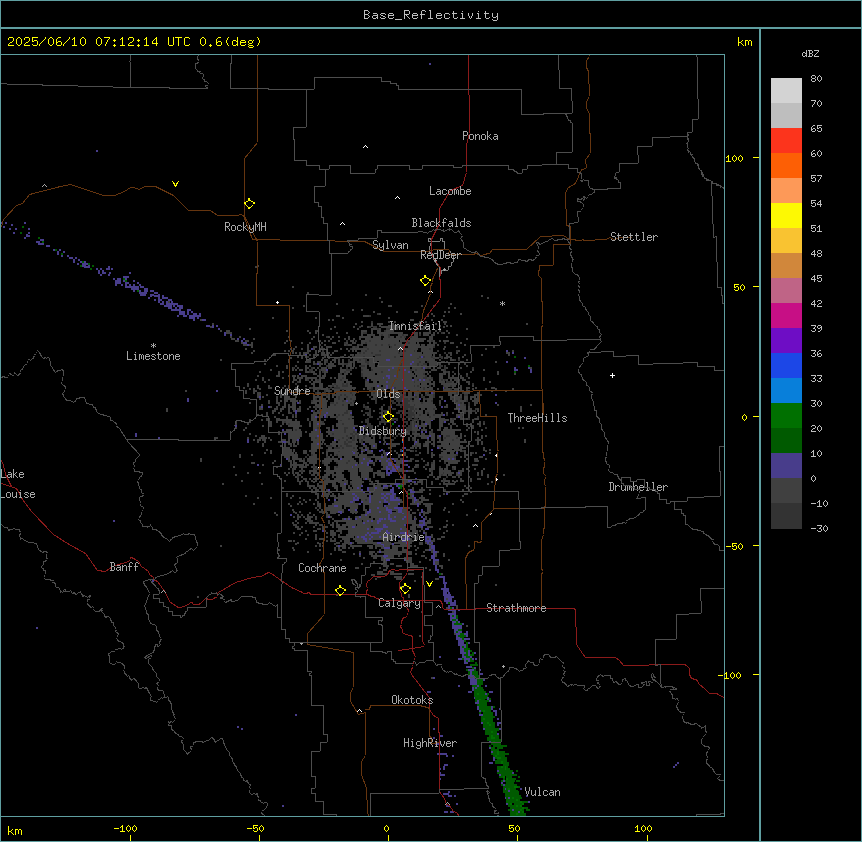The image size is (862, 842).
Task: Click the km unit label at top right
Action: point(744,42)
